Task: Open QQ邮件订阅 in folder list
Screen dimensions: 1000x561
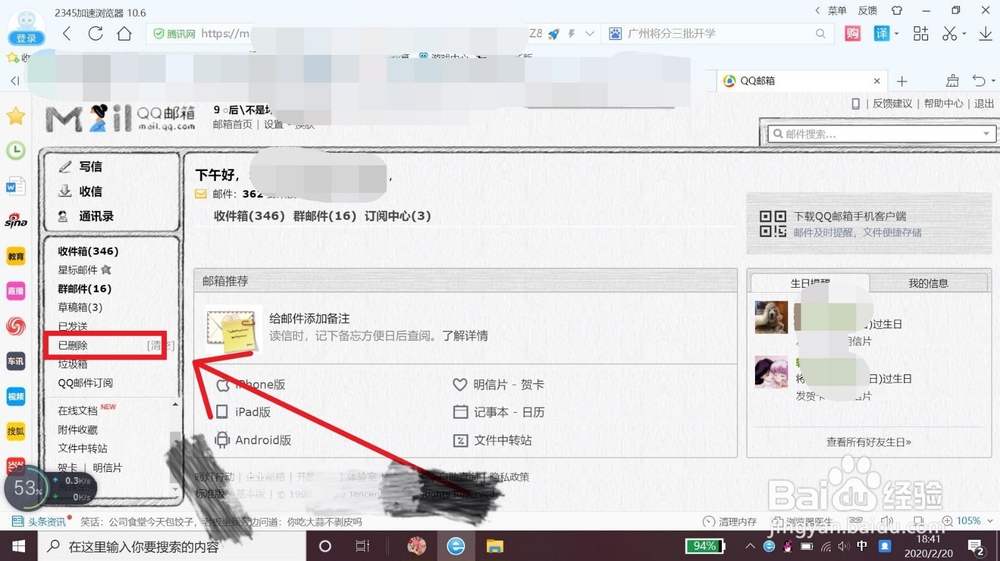Action: coord(85,382)
